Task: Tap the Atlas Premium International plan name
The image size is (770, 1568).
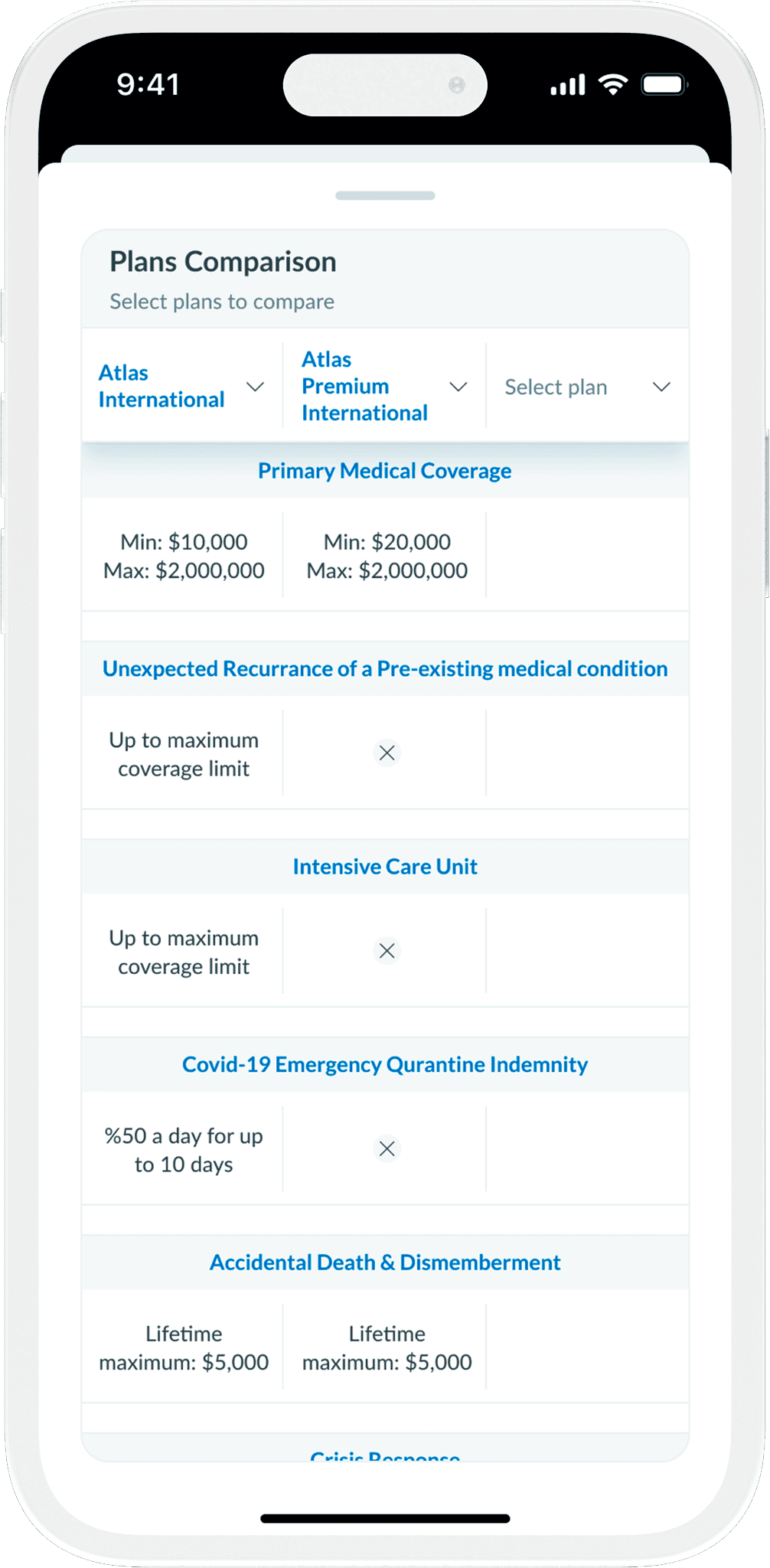Action: (x=364, y=387)
